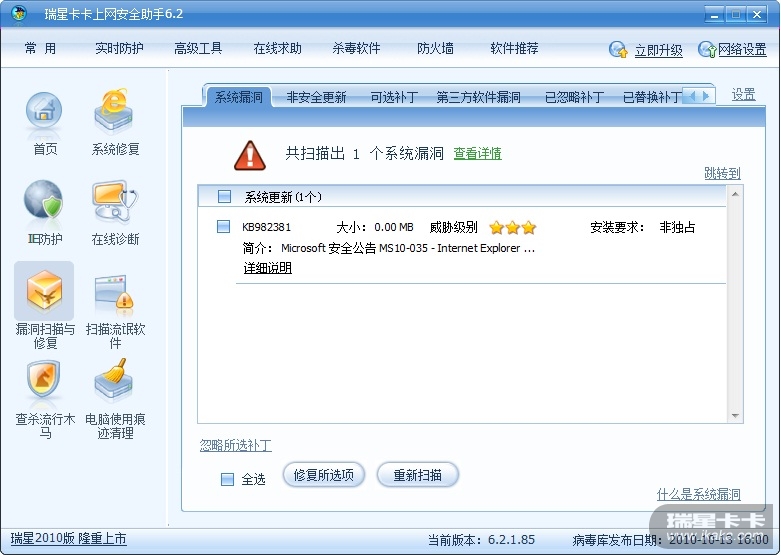Click the 跳转到 jump link
The width and height of the screenshot is (781, 555).
(722, 173)
